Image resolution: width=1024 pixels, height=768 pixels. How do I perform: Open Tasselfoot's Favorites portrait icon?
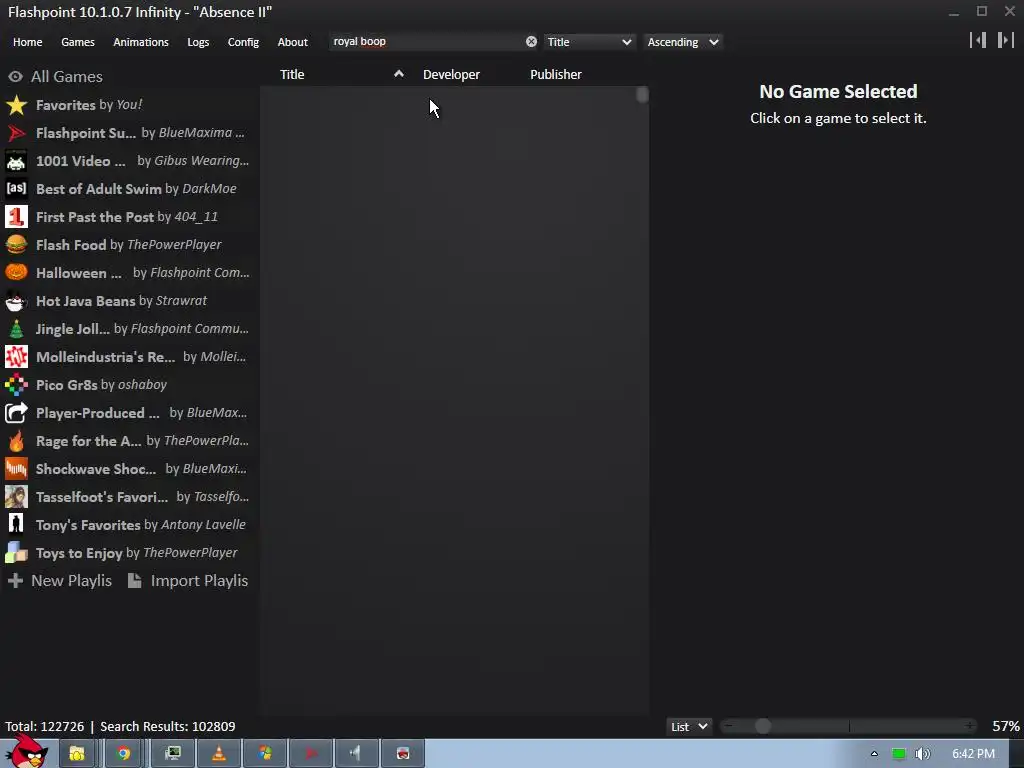(x=16, y=497)
